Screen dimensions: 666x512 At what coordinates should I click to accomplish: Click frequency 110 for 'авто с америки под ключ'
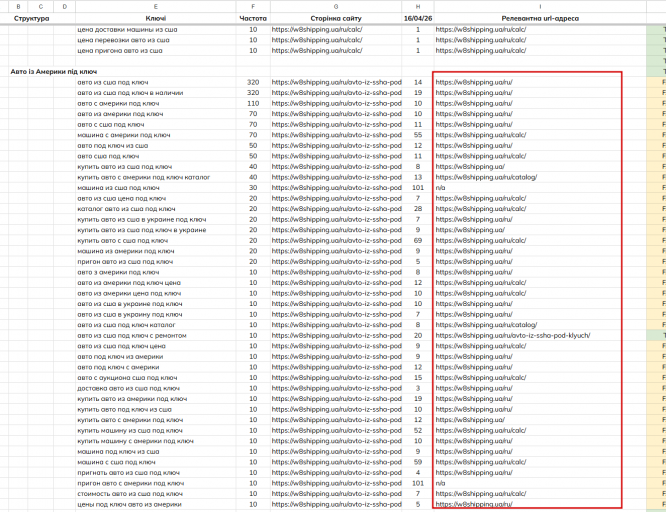(253, 103)
